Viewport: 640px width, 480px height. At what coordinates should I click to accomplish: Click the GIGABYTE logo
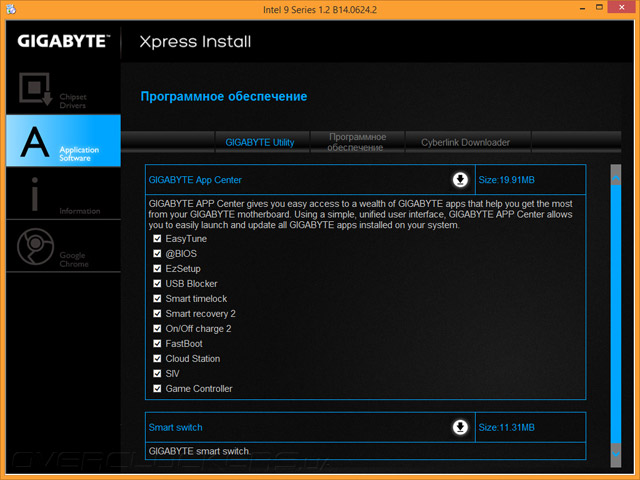64,41
